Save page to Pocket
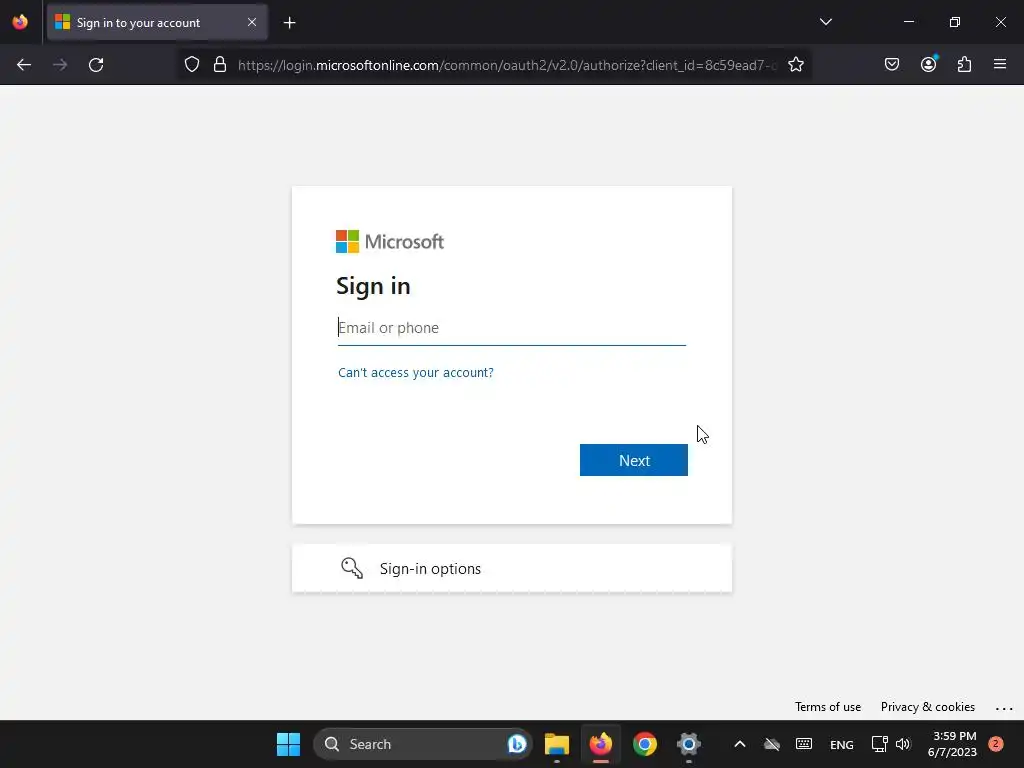This screenshot has width=1024, height=768. (x=891, y=65)
